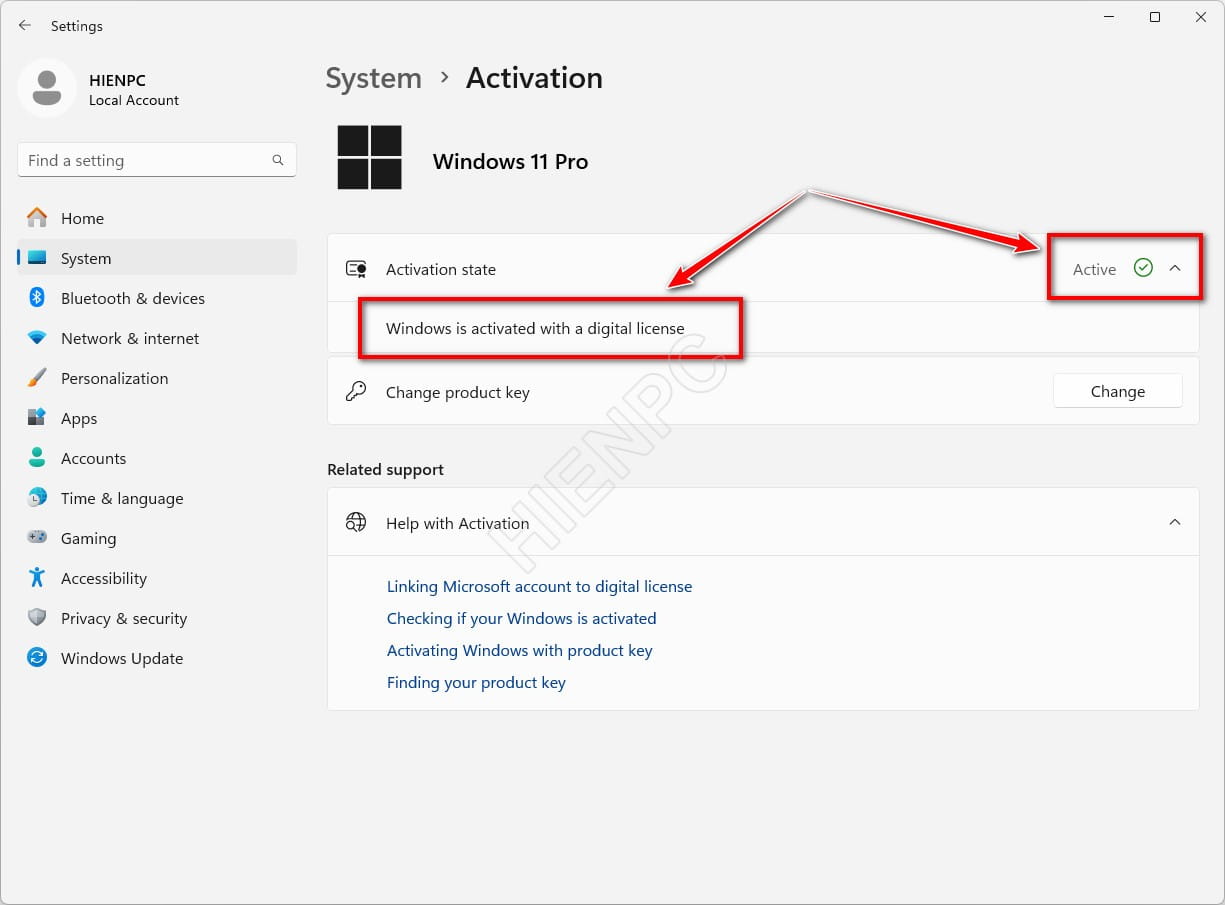Click the Personalization paintbrush icon
Viewport: 1225px width, 905px height.
click(37, 378)
